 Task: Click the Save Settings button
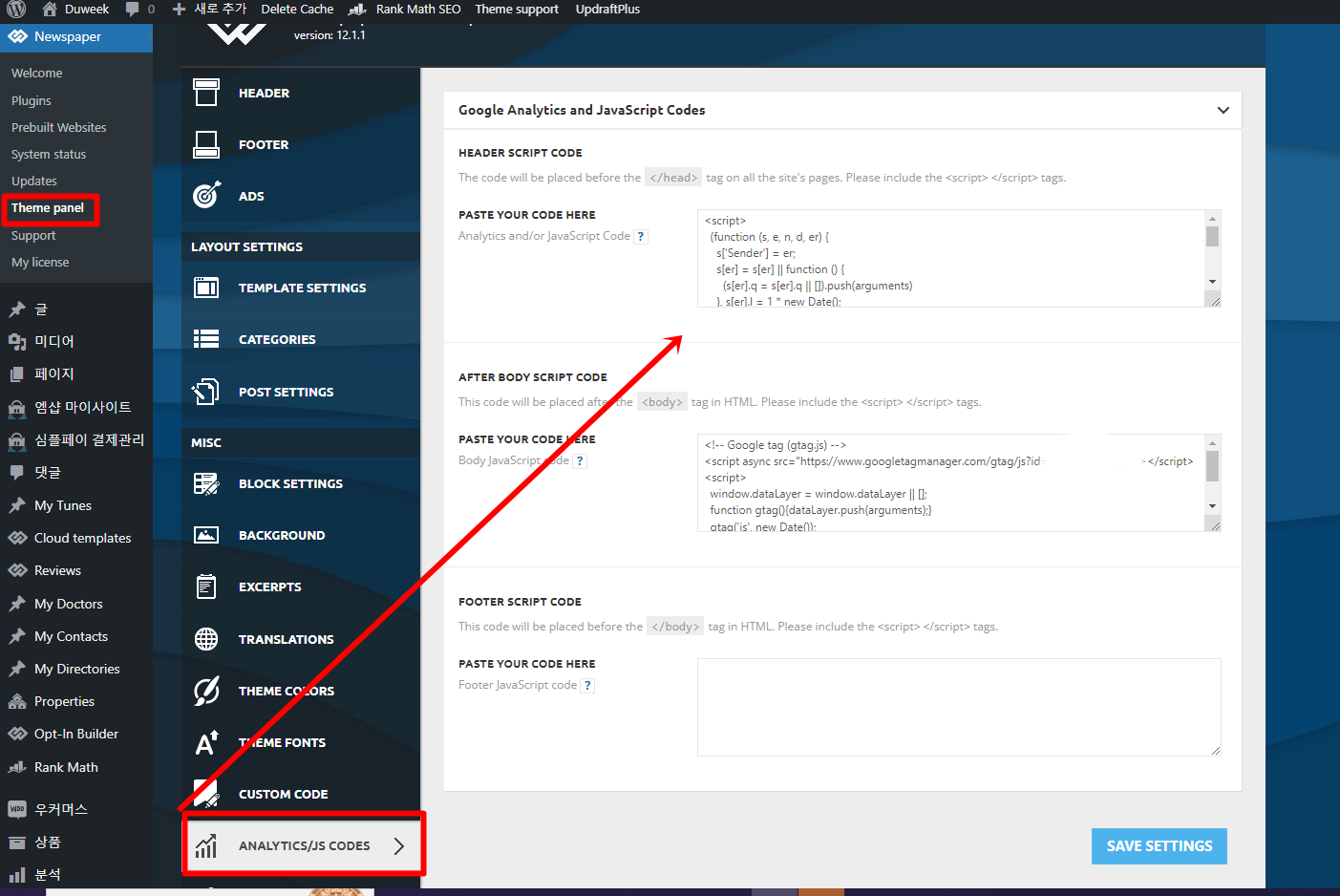[x=1159, y=846]
